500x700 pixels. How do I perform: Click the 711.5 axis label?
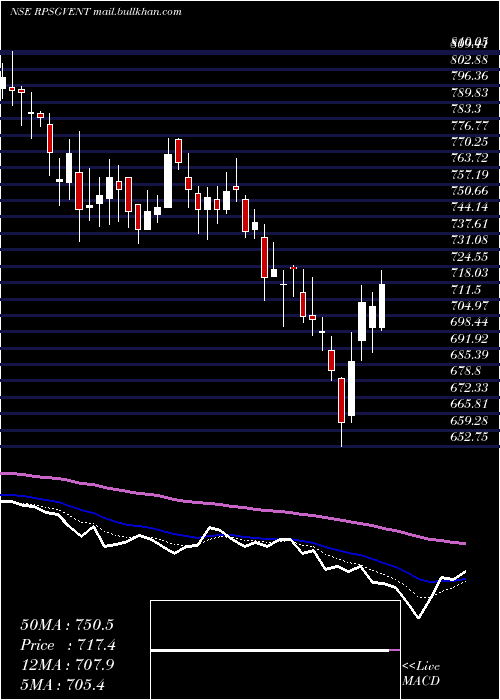click(x=466, y=290)
